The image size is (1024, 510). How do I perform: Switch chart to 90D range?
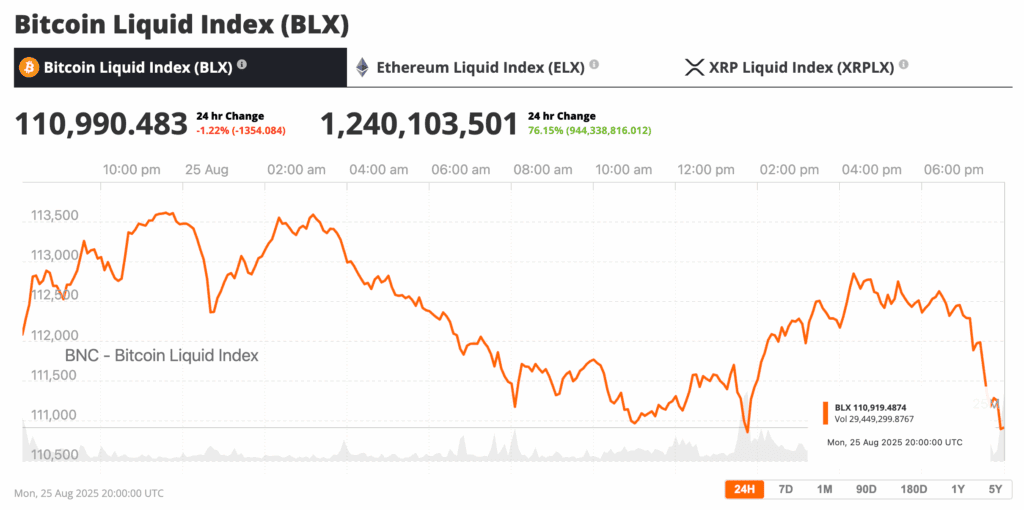click(866, 489)
